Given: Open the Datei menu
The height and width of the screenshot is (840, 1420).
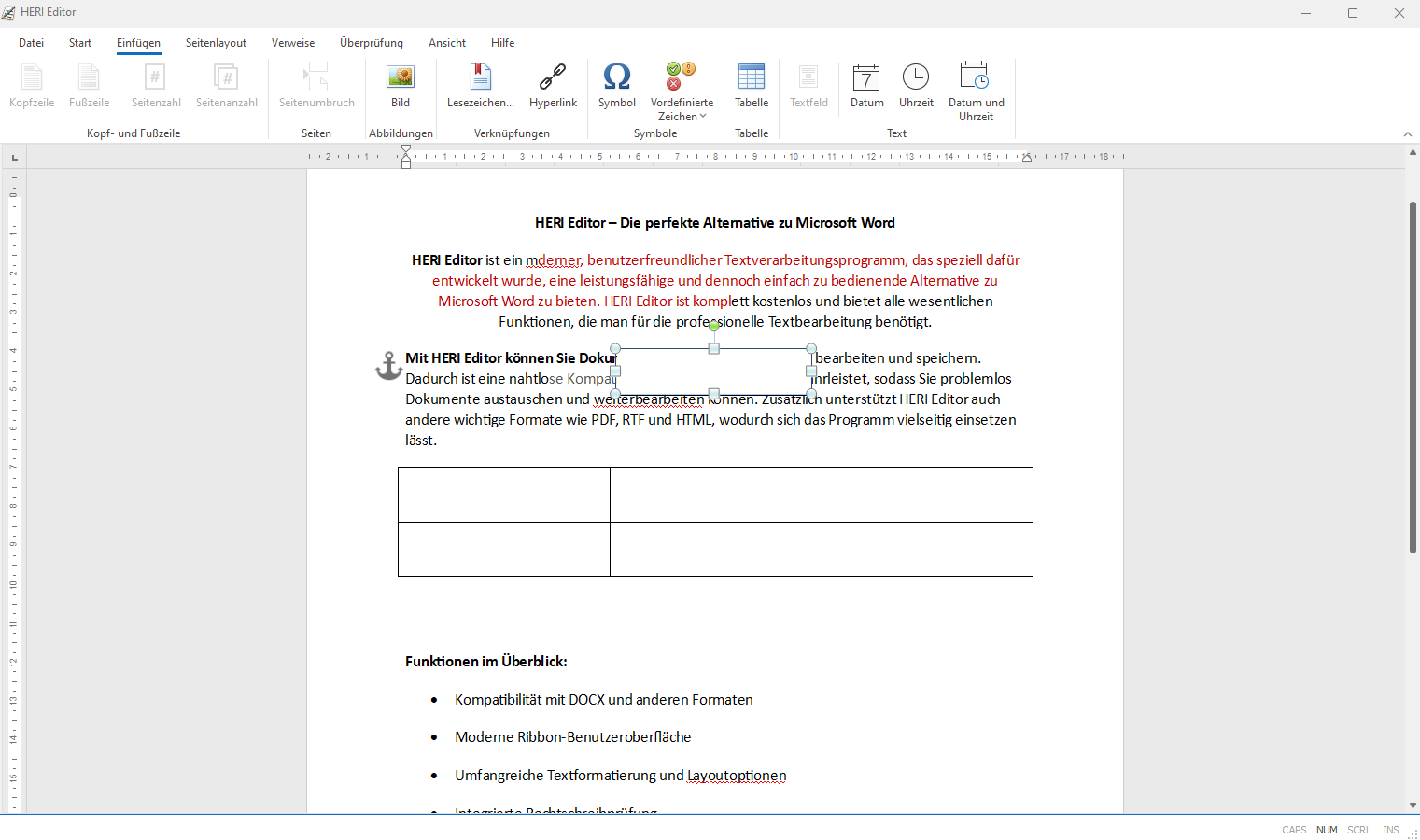Looking at the screenshot, I should [x=31, y=43].
